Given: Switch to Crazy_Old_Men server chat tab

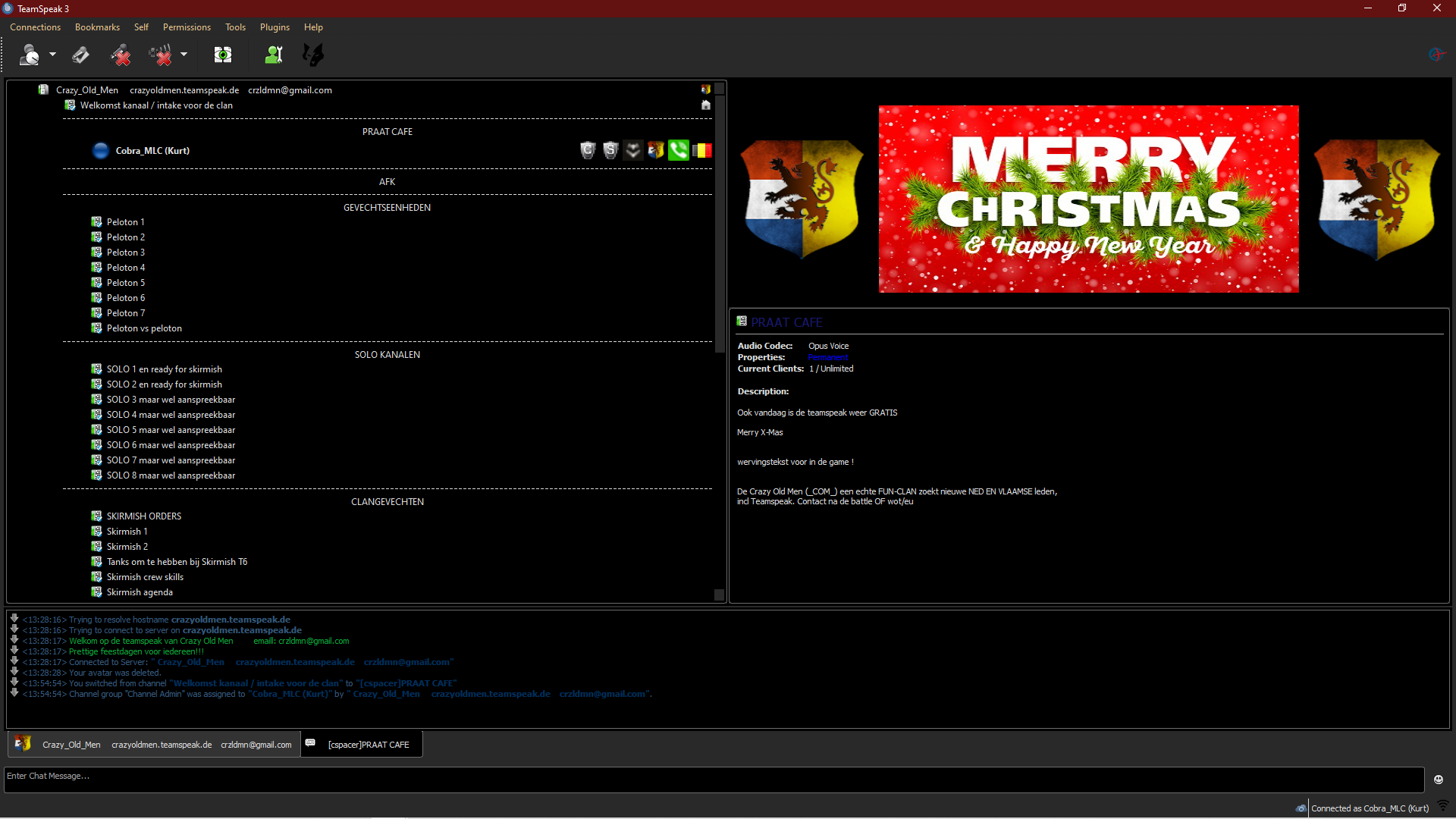Looking at the screenshot, I should 154,745.
